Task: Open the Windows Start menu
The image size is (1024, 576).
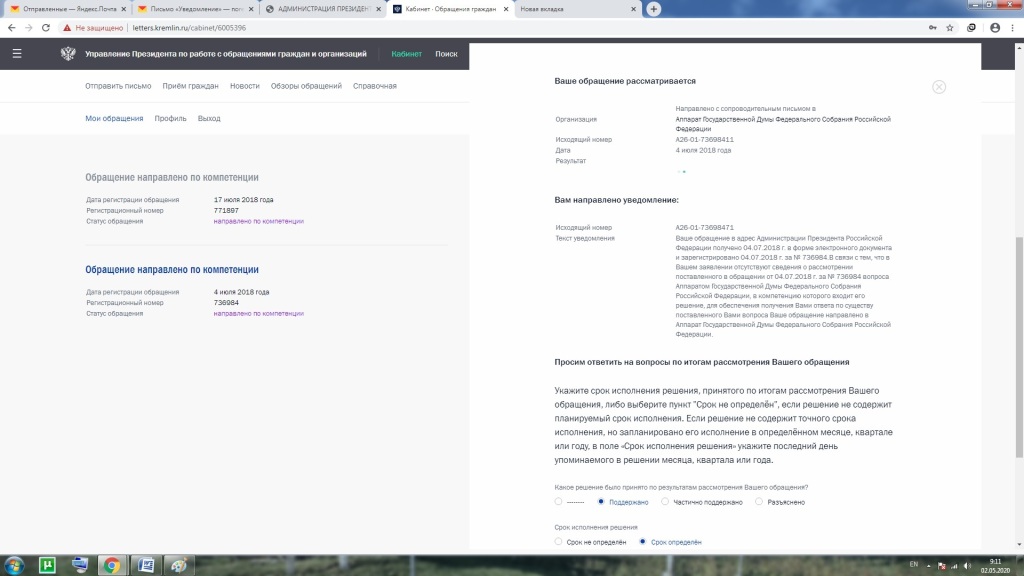Action: click(13, 565)
